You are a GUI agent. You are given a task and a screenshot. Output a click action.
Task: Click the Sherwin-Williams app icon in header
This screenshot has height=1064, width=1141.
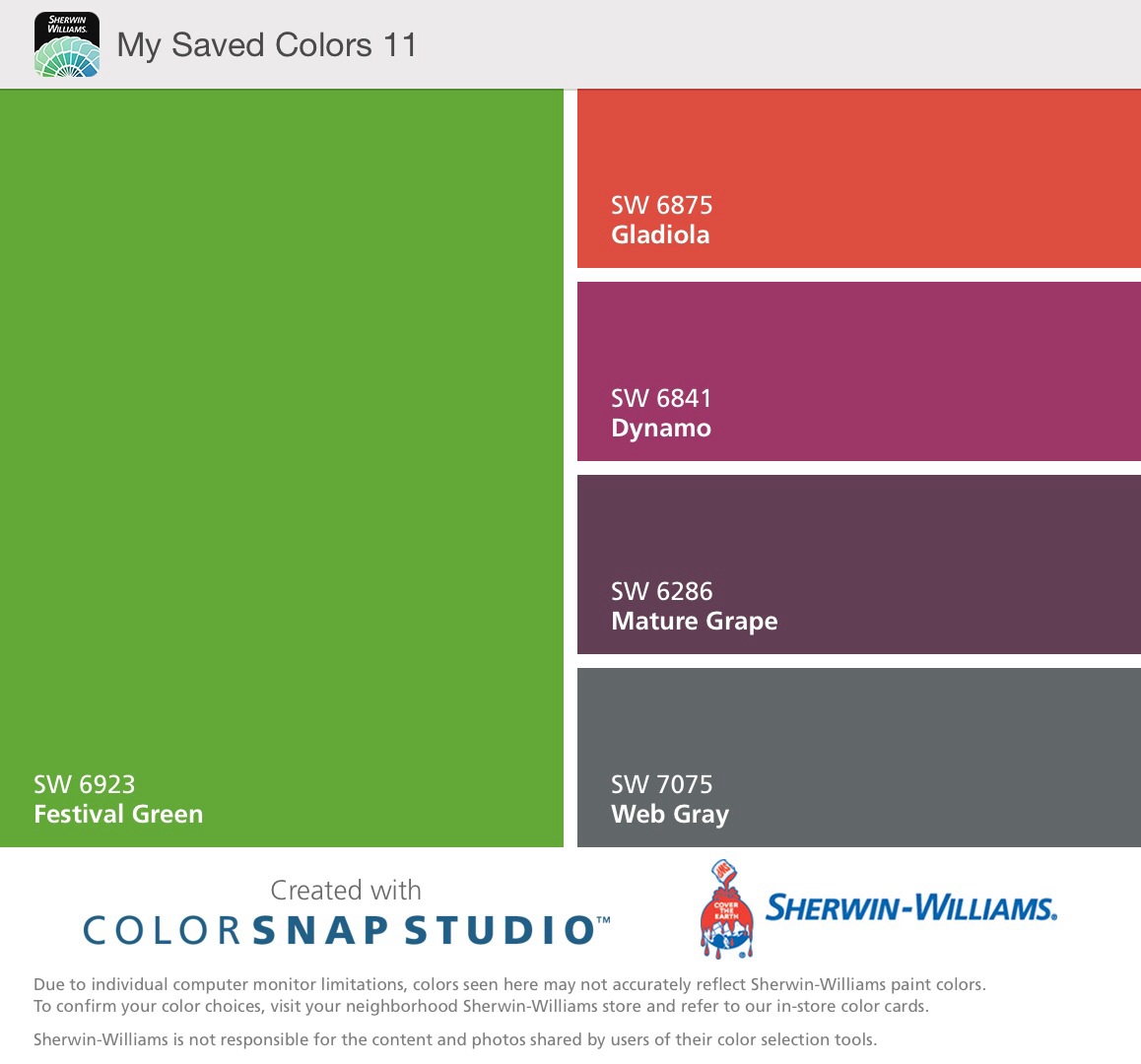click(x=67, y=44)
